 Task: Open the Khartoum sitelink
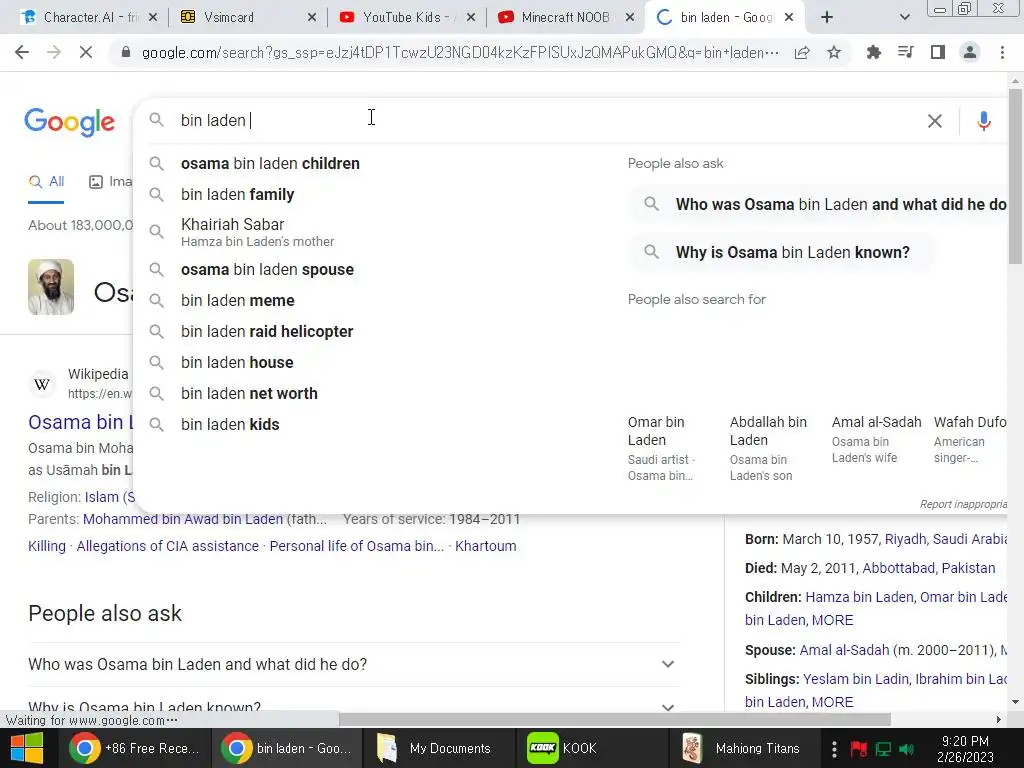pos(486,546)
